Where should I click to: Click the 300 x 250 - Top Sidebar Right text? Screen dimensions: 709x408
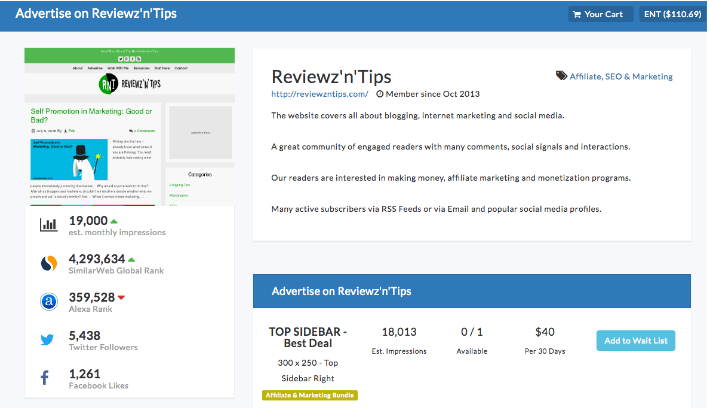coord(308,370)
